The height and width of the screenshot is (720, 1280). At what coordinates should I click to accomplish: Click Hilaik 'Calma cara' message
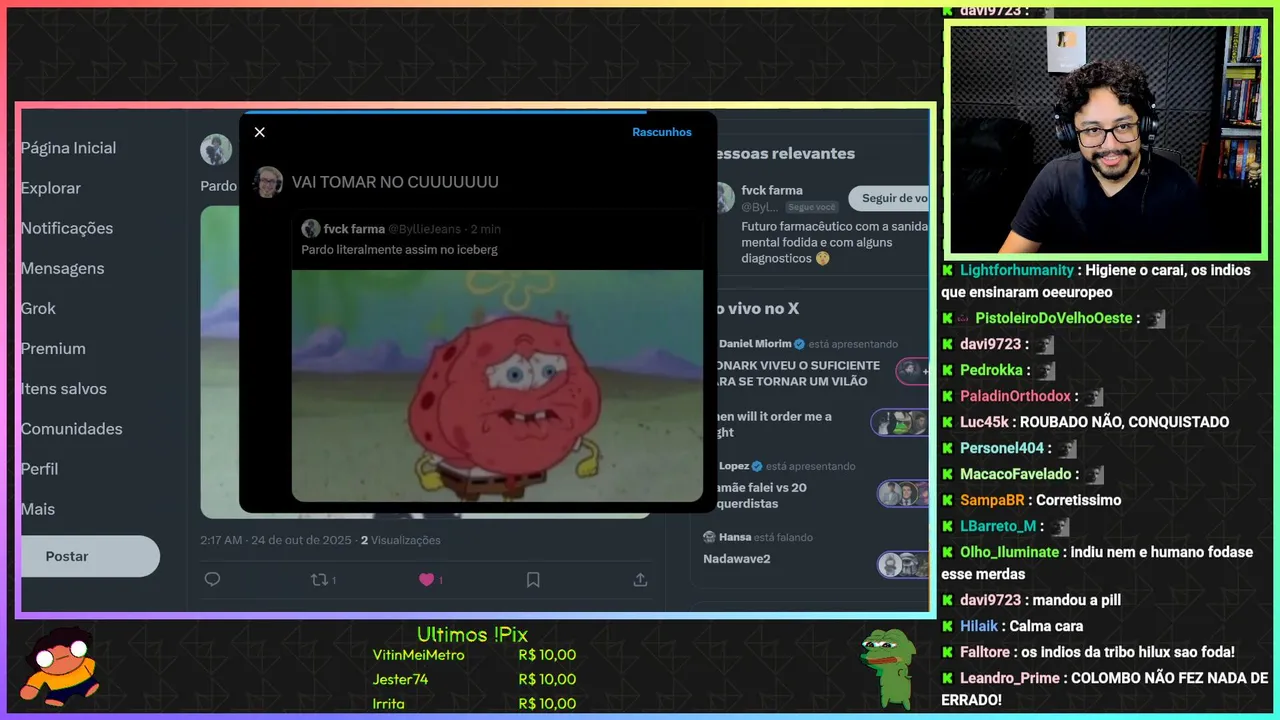(1046, 626)
